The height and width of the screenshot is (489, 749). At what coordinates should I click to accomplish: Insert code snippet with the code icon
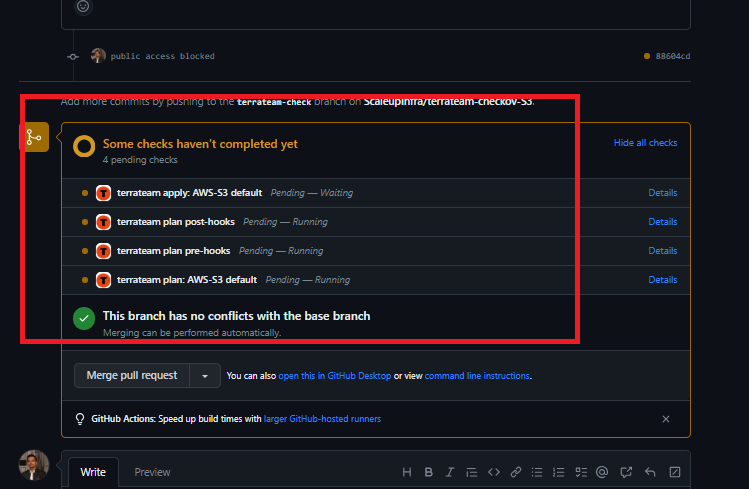(x=494, y=472)
